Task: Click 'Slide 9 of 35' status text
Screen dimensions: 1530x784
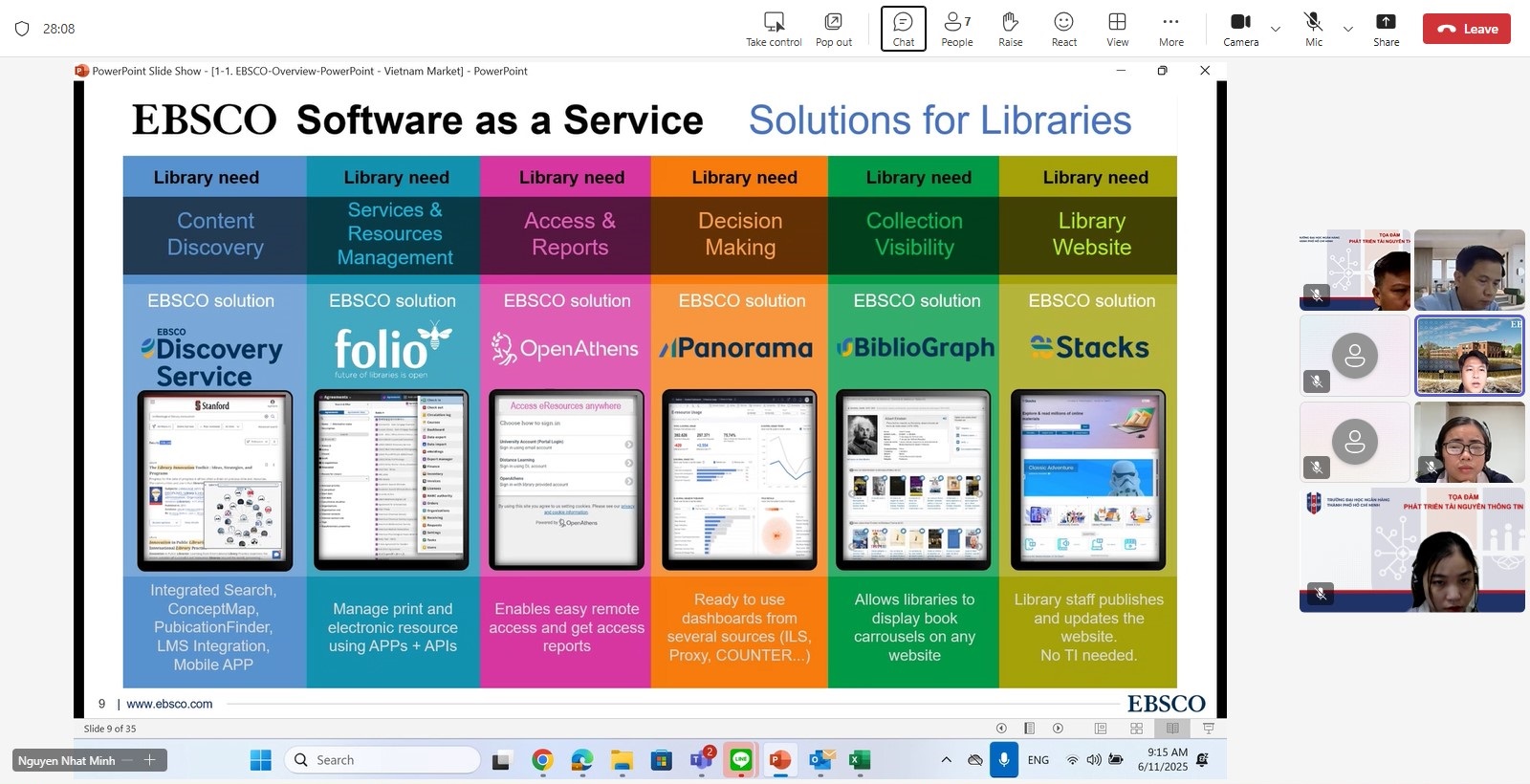Action: (x=110, y=729)
